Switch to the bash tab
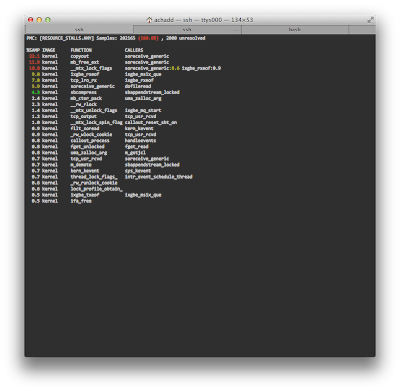Screen dimensions: 400x391 (x=295, y=30)
